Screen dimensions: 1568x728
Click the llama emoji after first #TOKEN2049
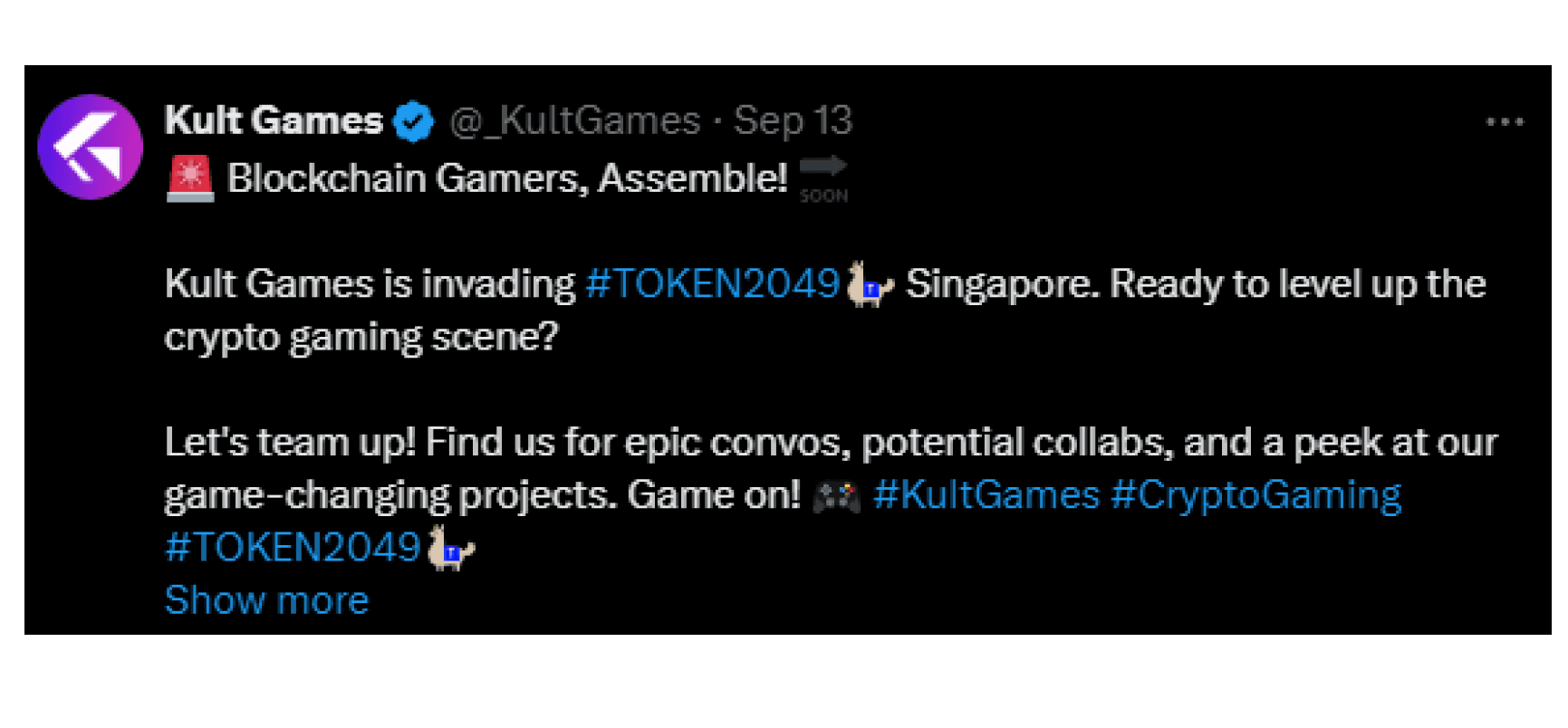[x=870, y=284]
